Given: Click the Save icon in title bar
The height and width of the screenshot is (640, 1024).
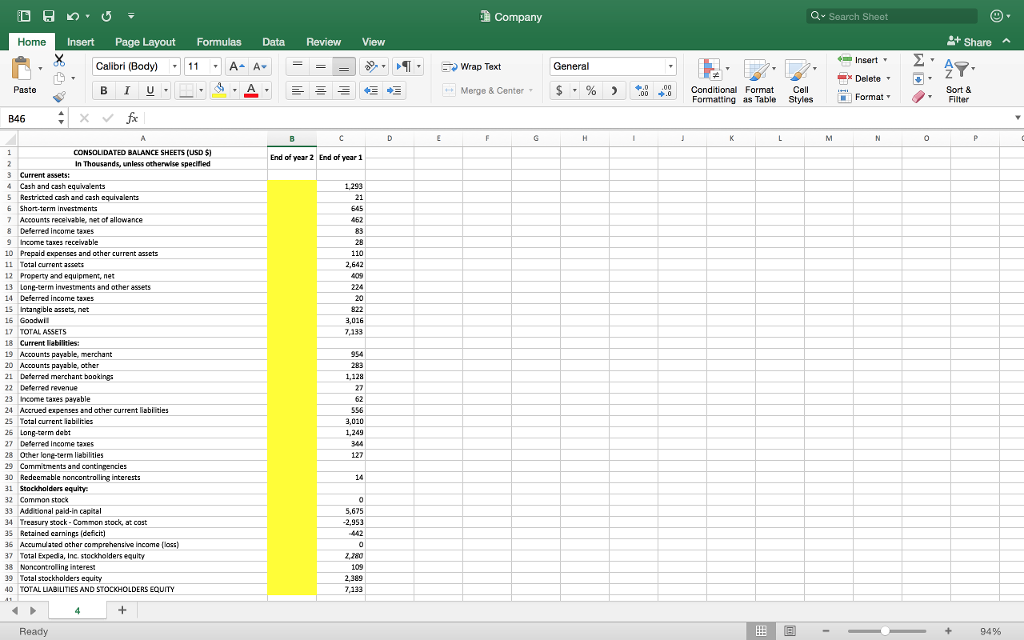Looking at the screenshot, I should (48, 16).
